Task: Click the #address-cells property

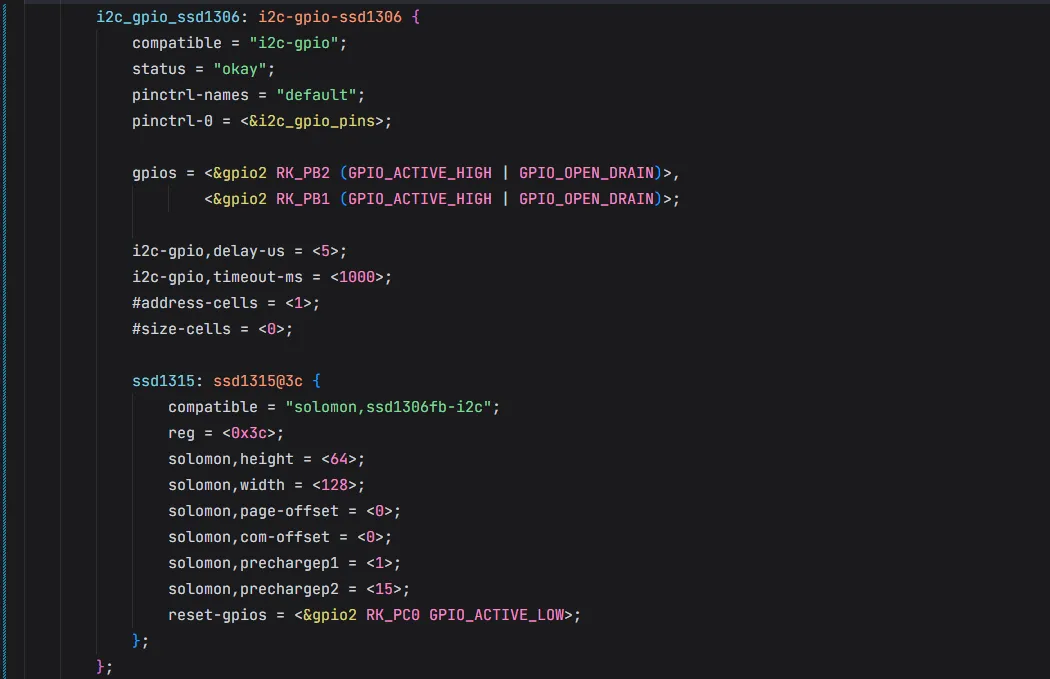Action: pyautogui.click(x=195, y=303)
